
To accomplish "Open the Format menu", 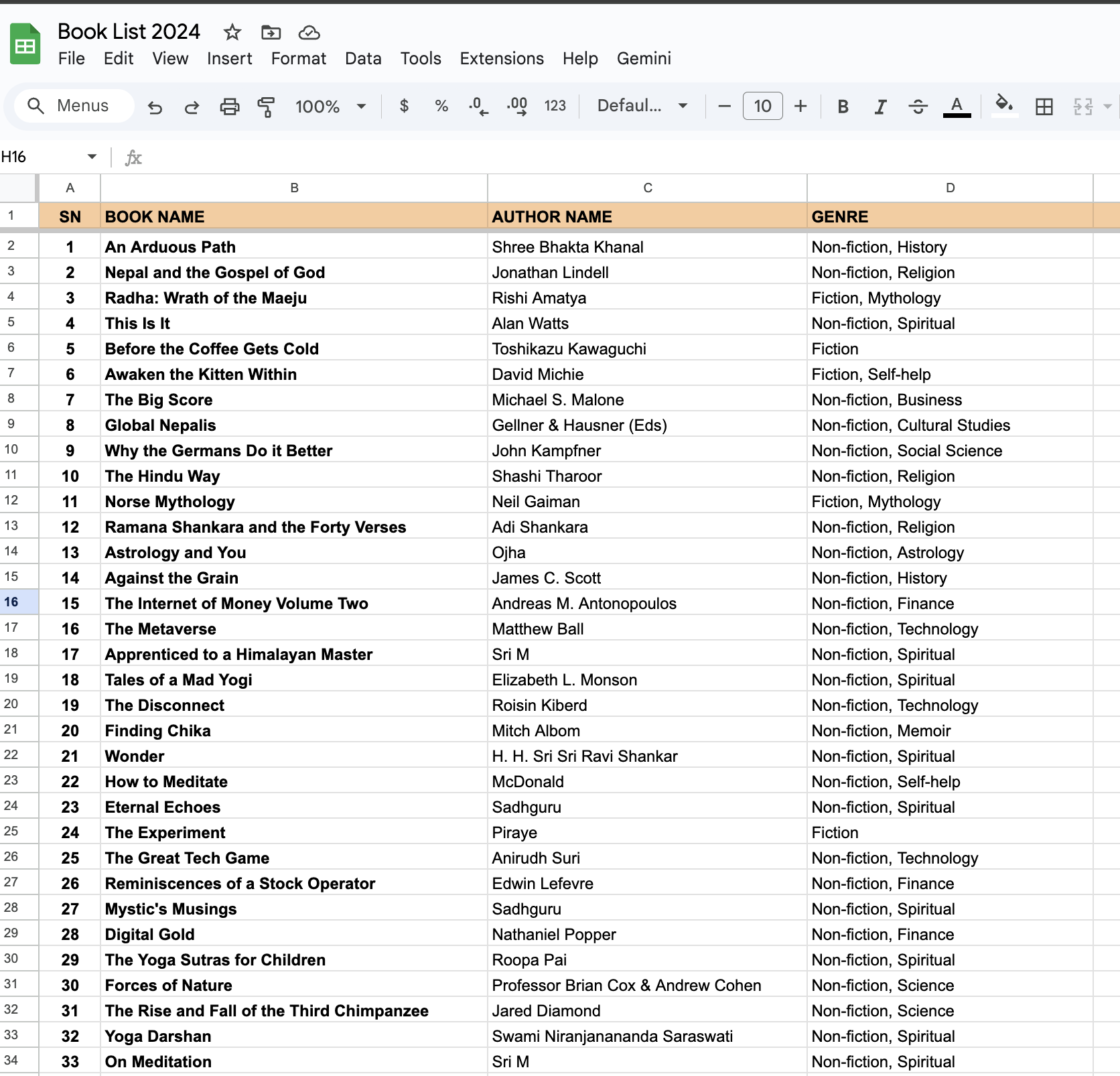I will (x=299, y=58).
